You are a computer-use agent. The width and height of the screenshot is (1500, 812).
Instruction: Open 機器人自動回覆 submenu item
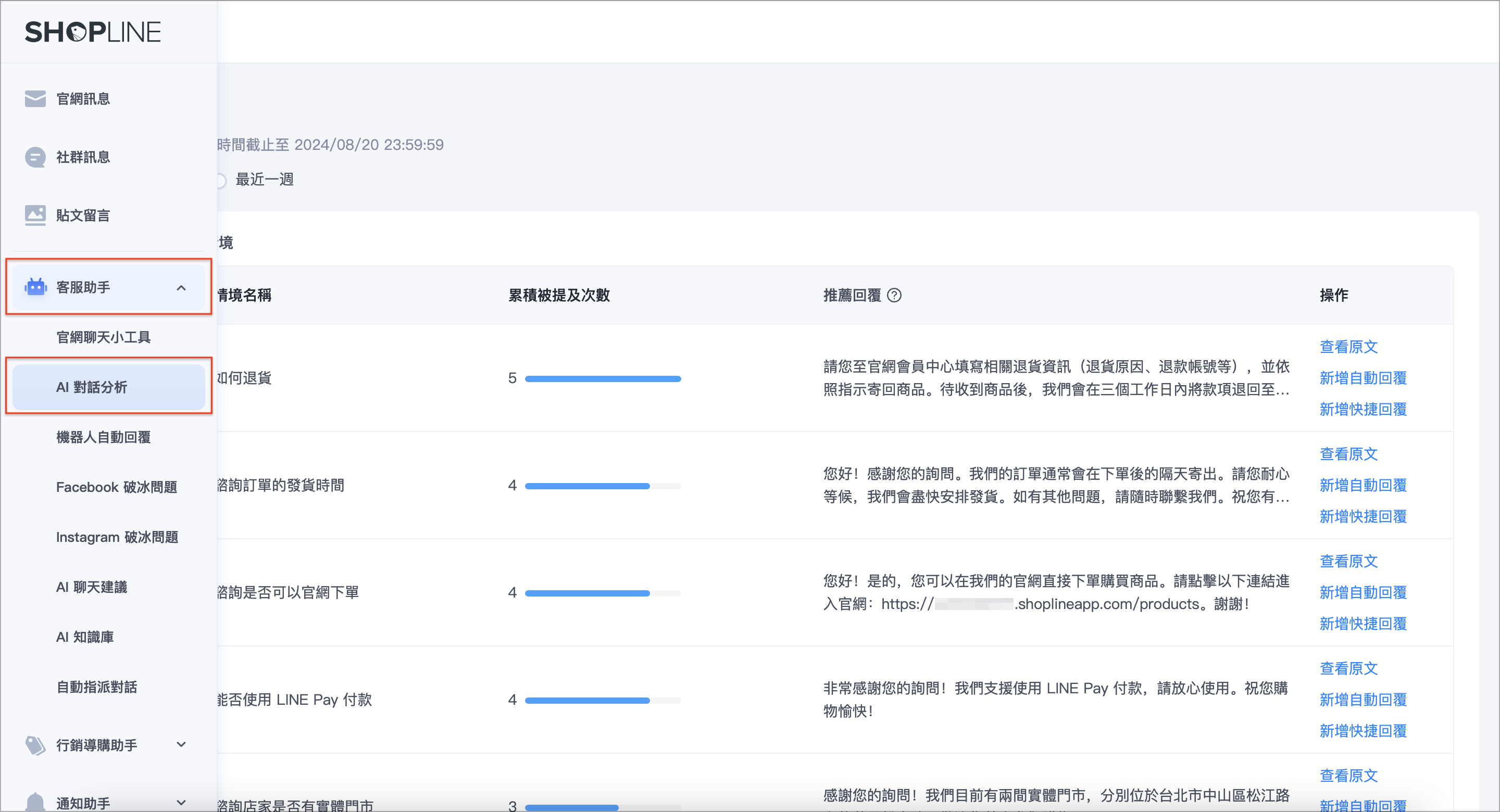pyautogui.click(x=103, y=437)
